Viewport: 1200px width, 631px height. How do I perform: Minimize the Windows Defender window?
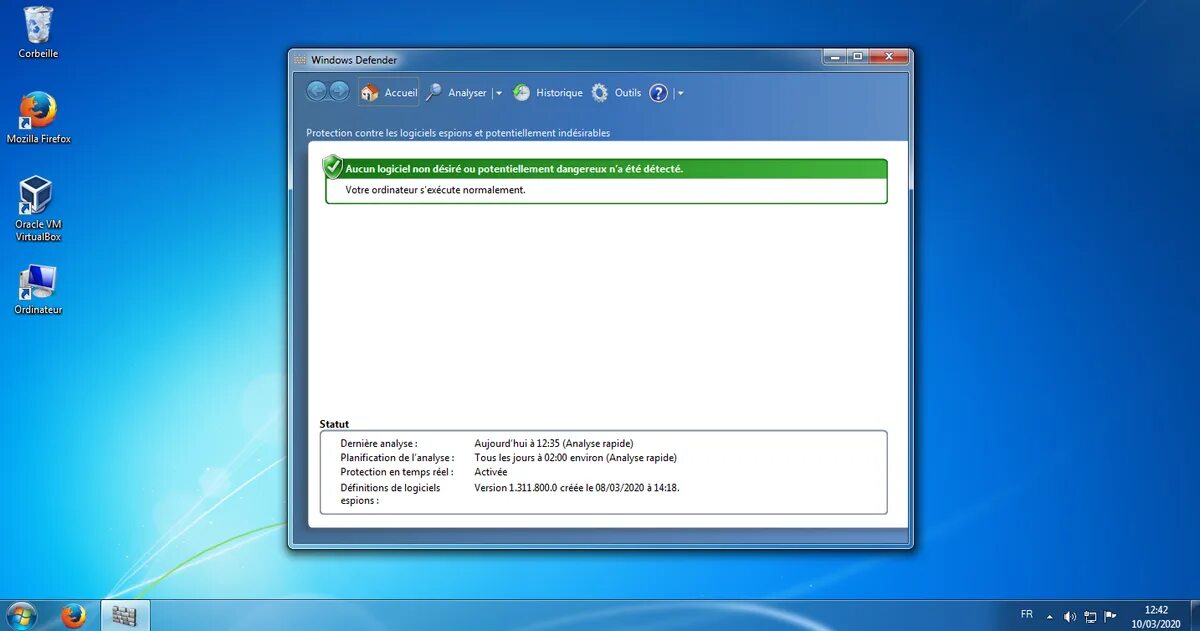click(835, 57)
